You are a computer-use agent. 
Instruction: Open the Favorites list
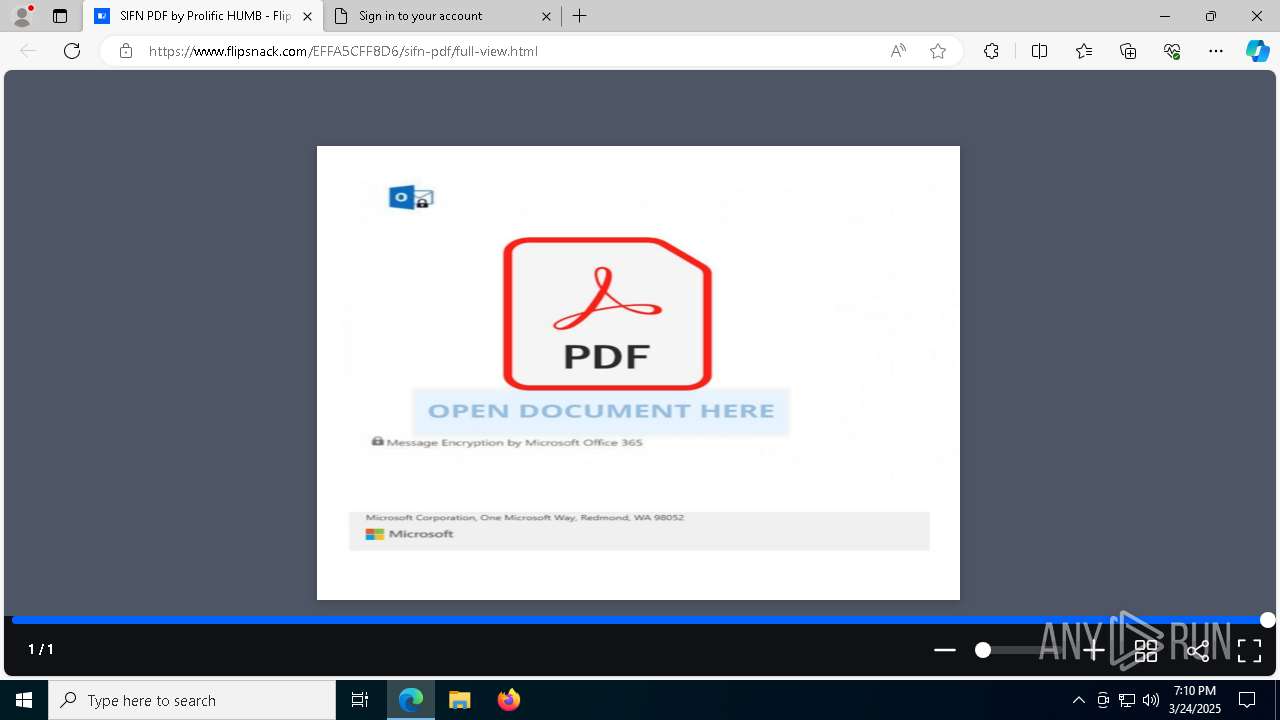click(x=1084, y=51)
